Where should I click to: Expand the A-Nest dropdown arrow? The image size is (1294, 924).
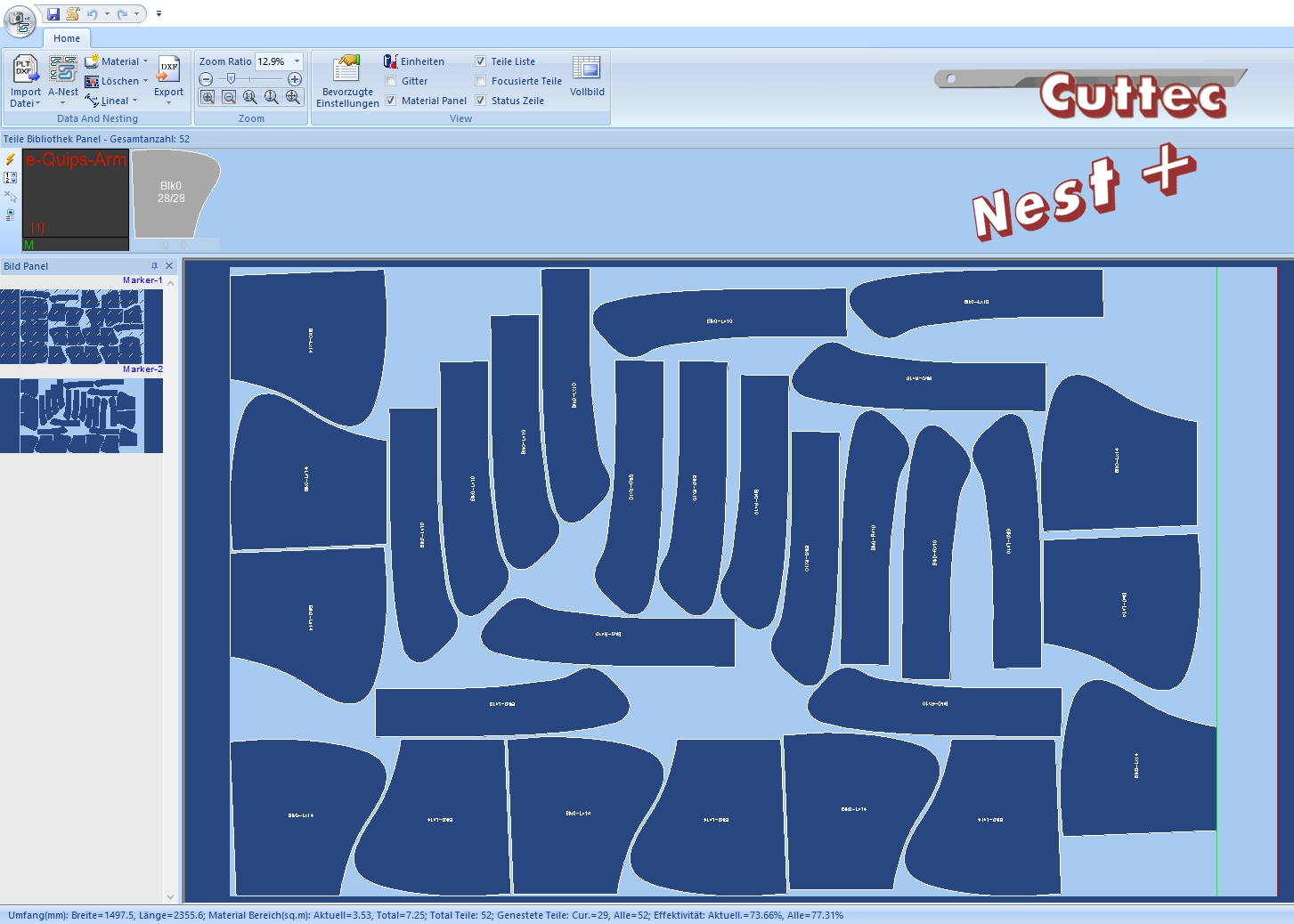(63, 103)
